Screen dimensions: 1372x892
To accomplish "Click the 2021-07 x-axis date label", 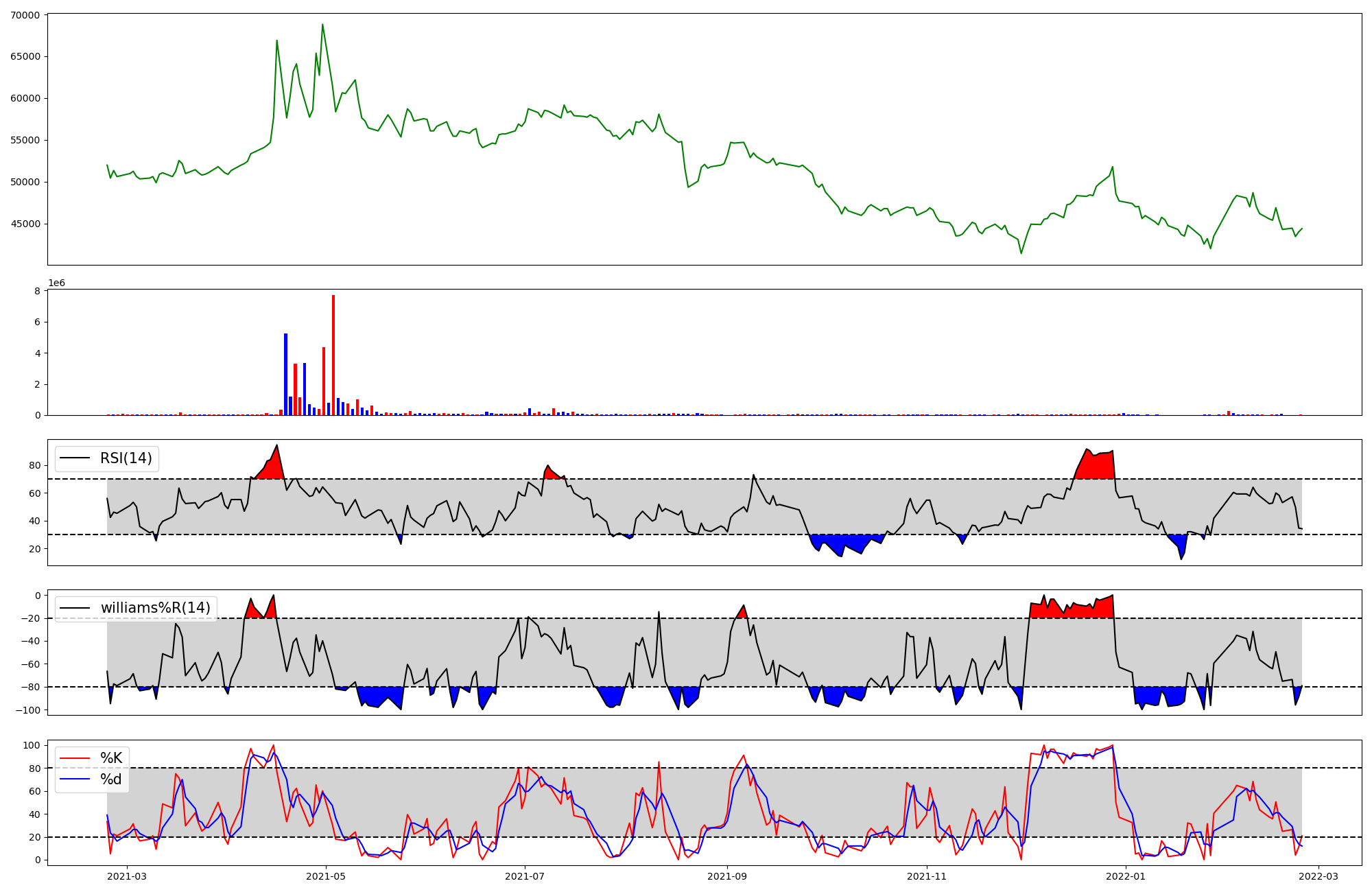I will 525,876.
